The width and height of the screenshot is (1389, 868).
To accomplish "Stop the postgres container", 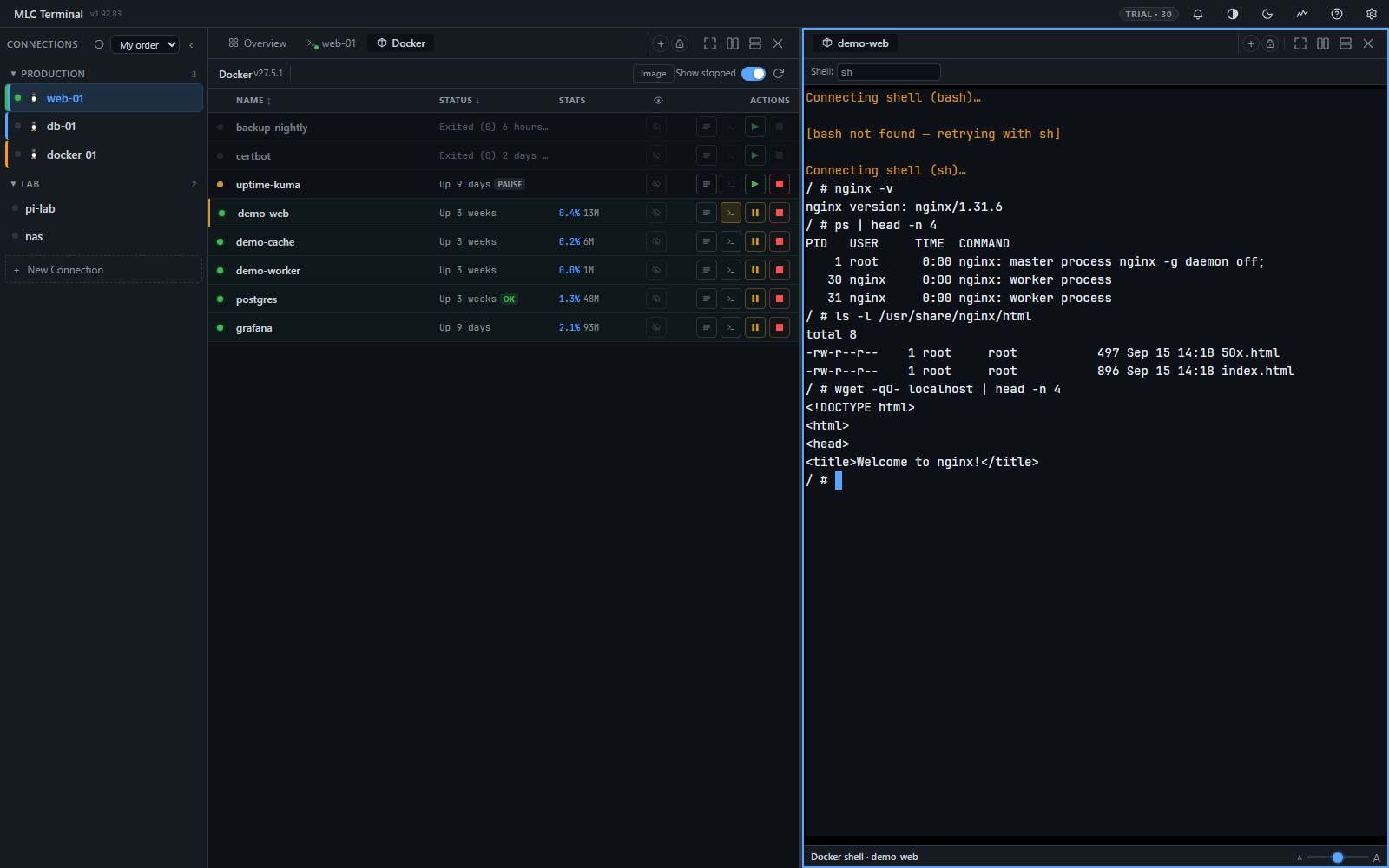I will click(780, 299).
